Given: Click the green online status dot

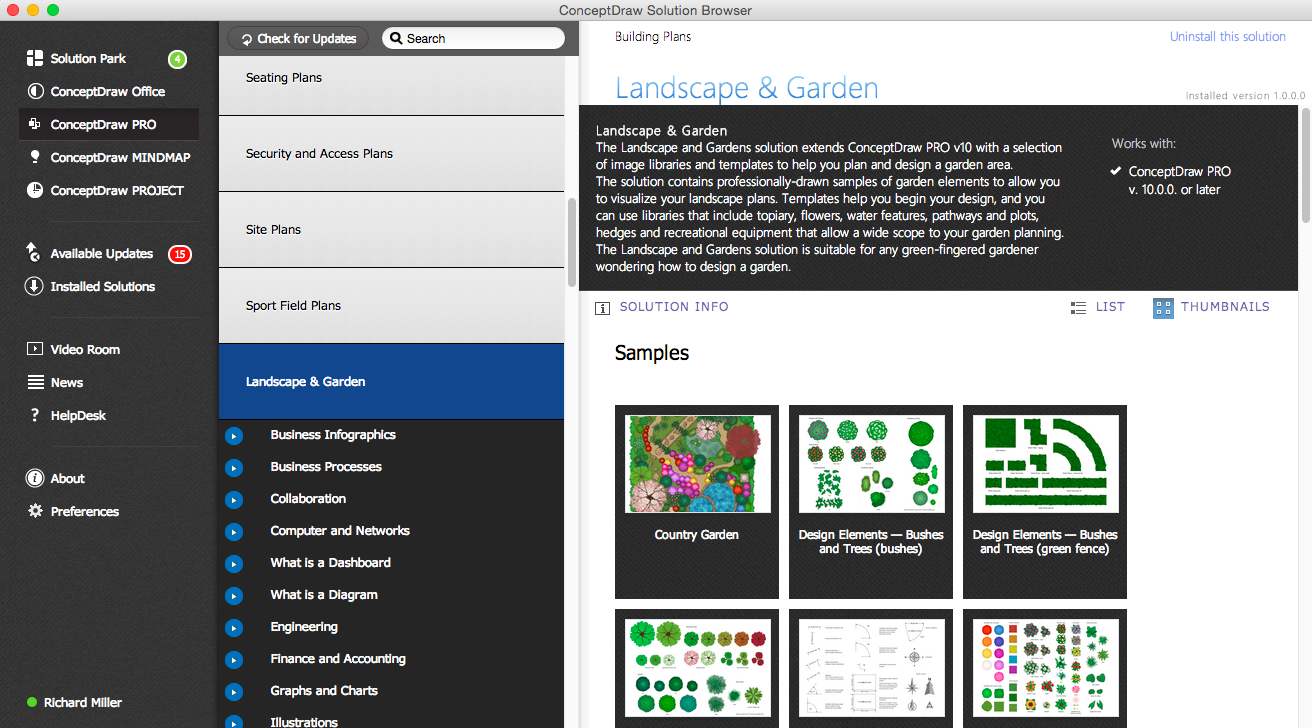Looking at the screenshot, I should click(x=33, y=703).
